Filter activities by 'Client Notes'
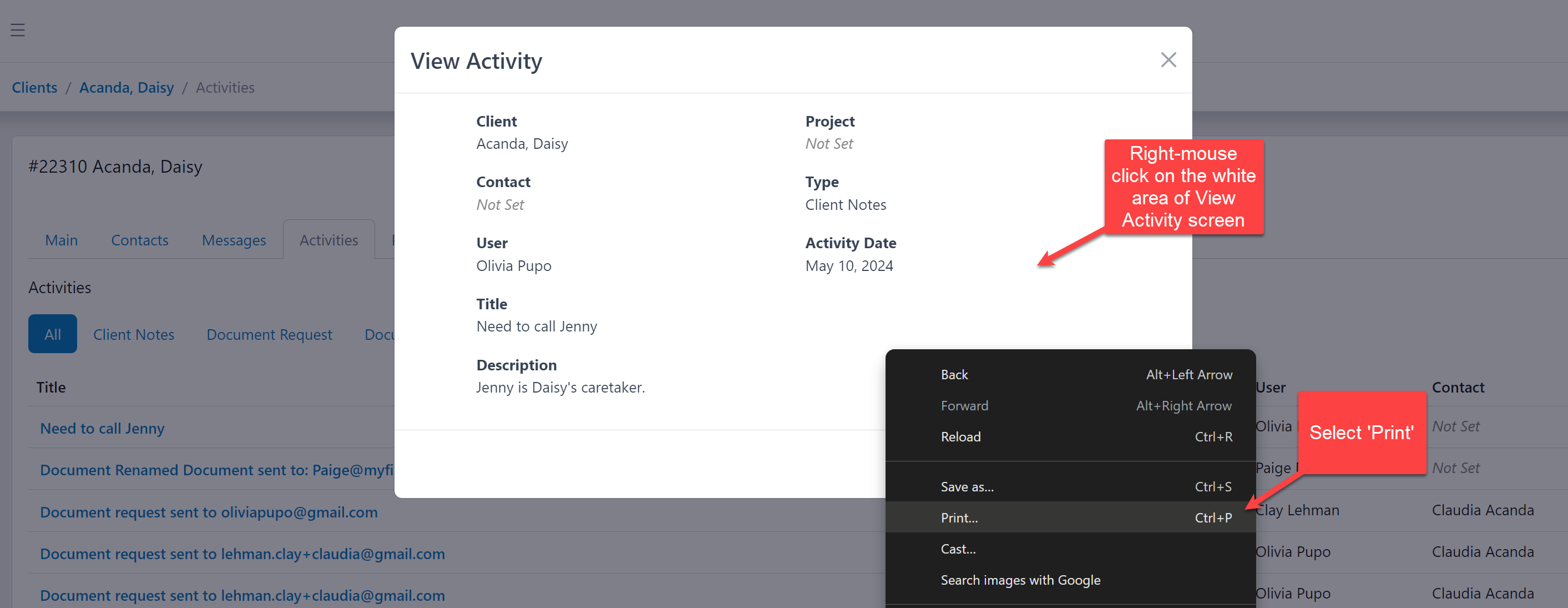The height and width of the screenshot is (608, 1568). 133,334
